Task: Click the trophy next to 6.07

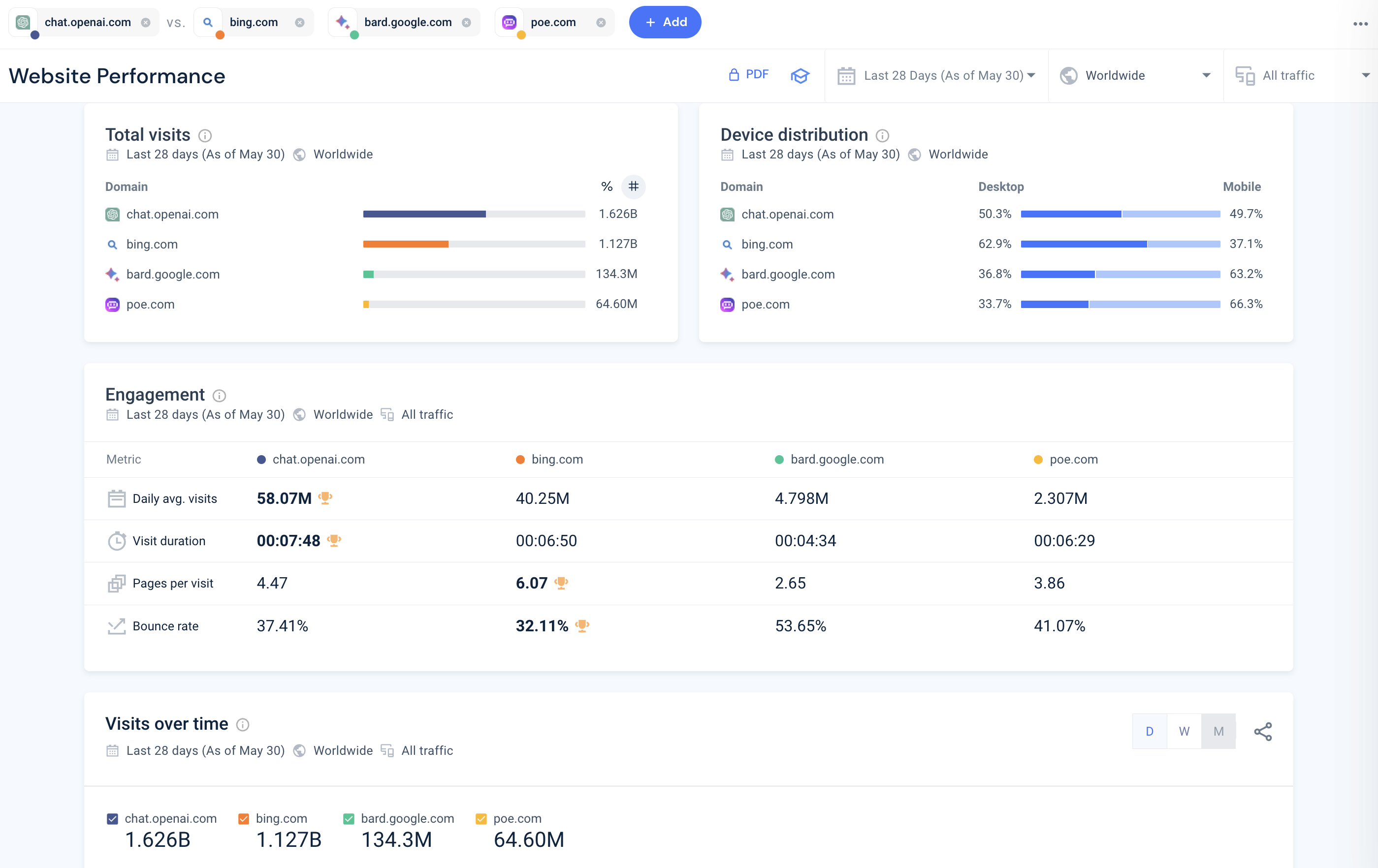Action: [561, 583]
